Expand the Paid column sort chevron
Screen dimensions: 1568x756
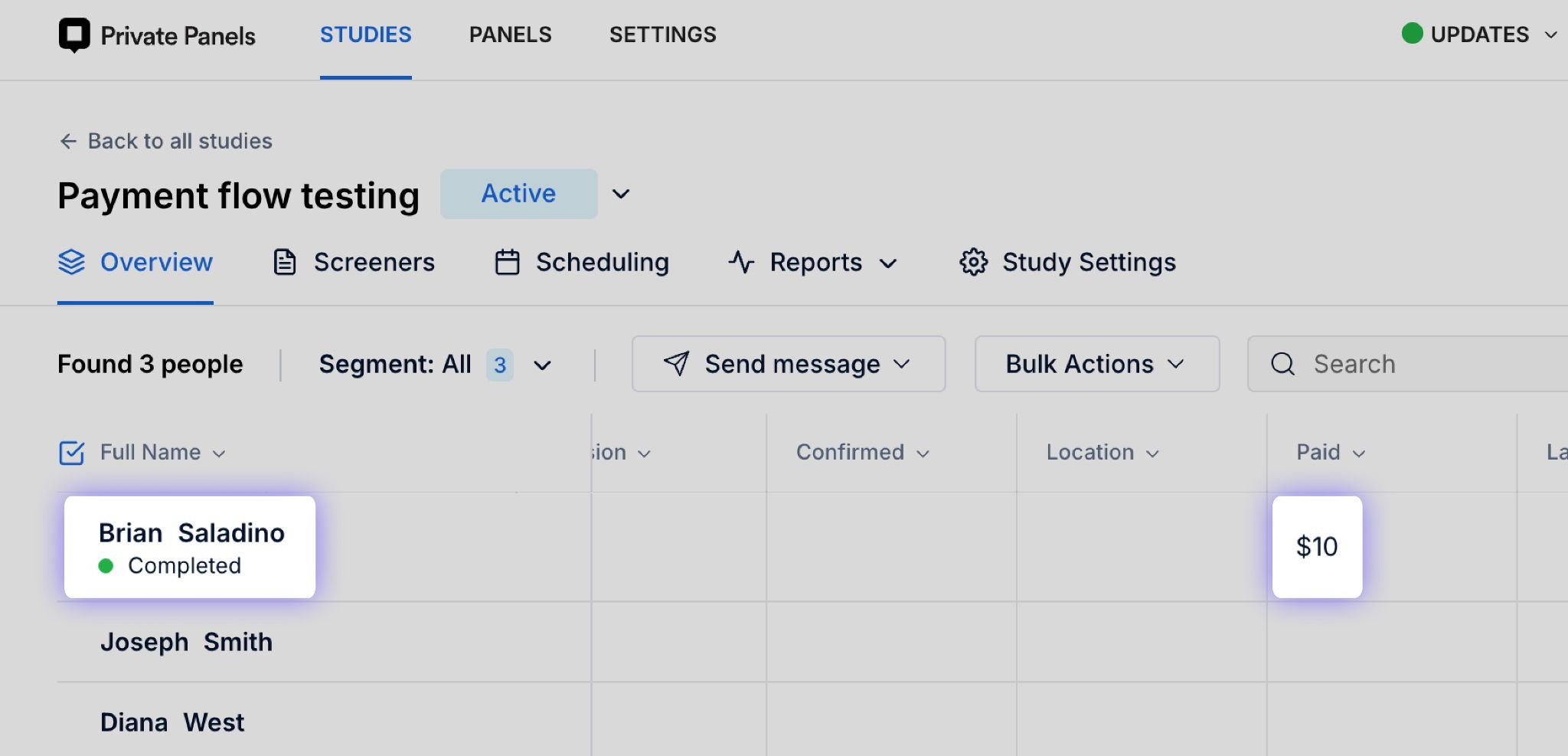click(x=1359, y=453)
